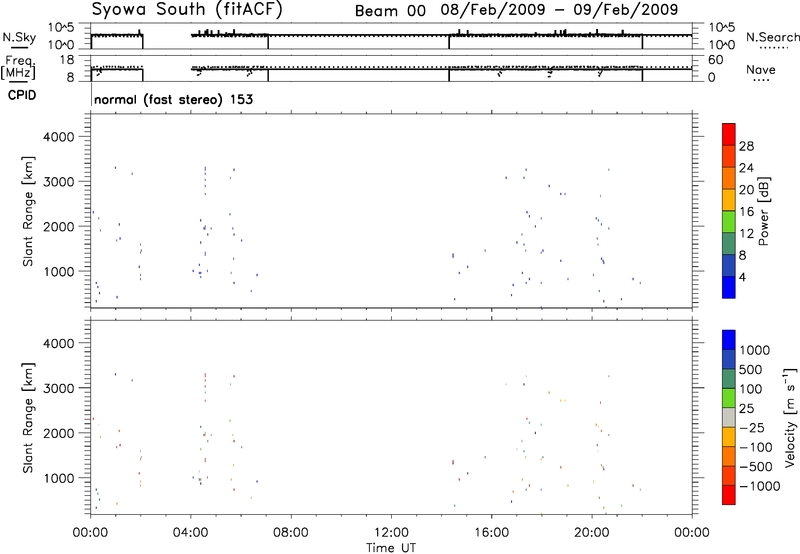800x554 pixels.
Task: Click the 'Velocity [m s-1]' colorbar title
Action: point(790,417)
